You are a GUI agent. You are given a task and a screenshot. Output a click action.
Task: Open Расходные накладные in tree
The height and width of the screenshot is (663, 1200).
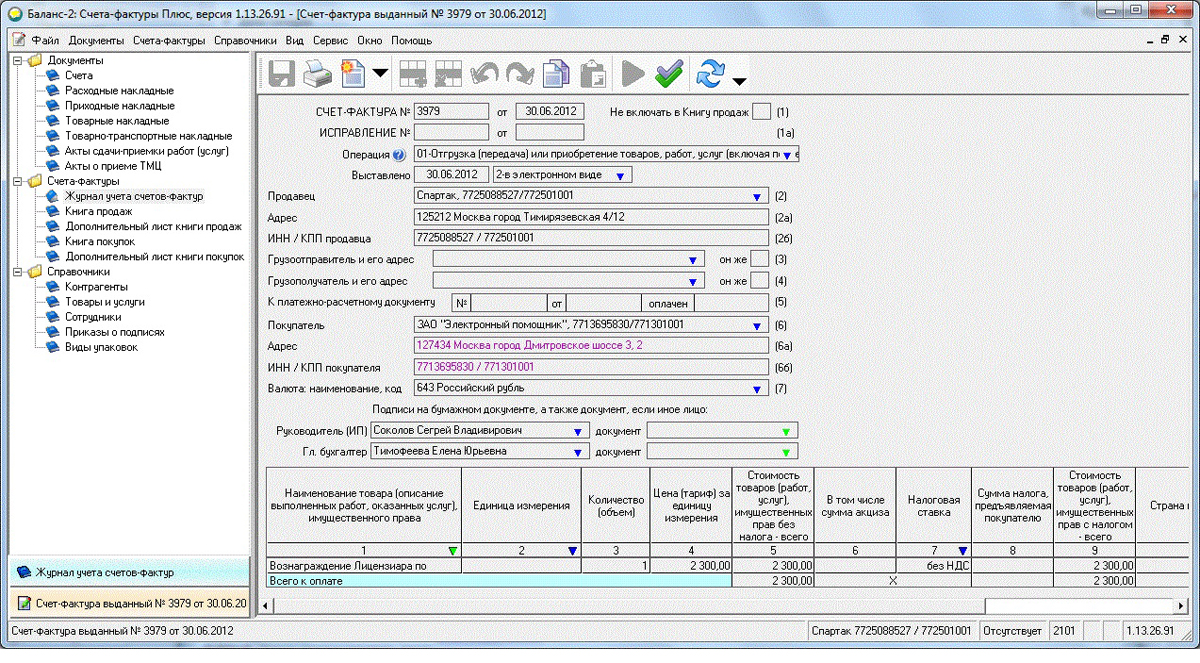pos(119,91)
